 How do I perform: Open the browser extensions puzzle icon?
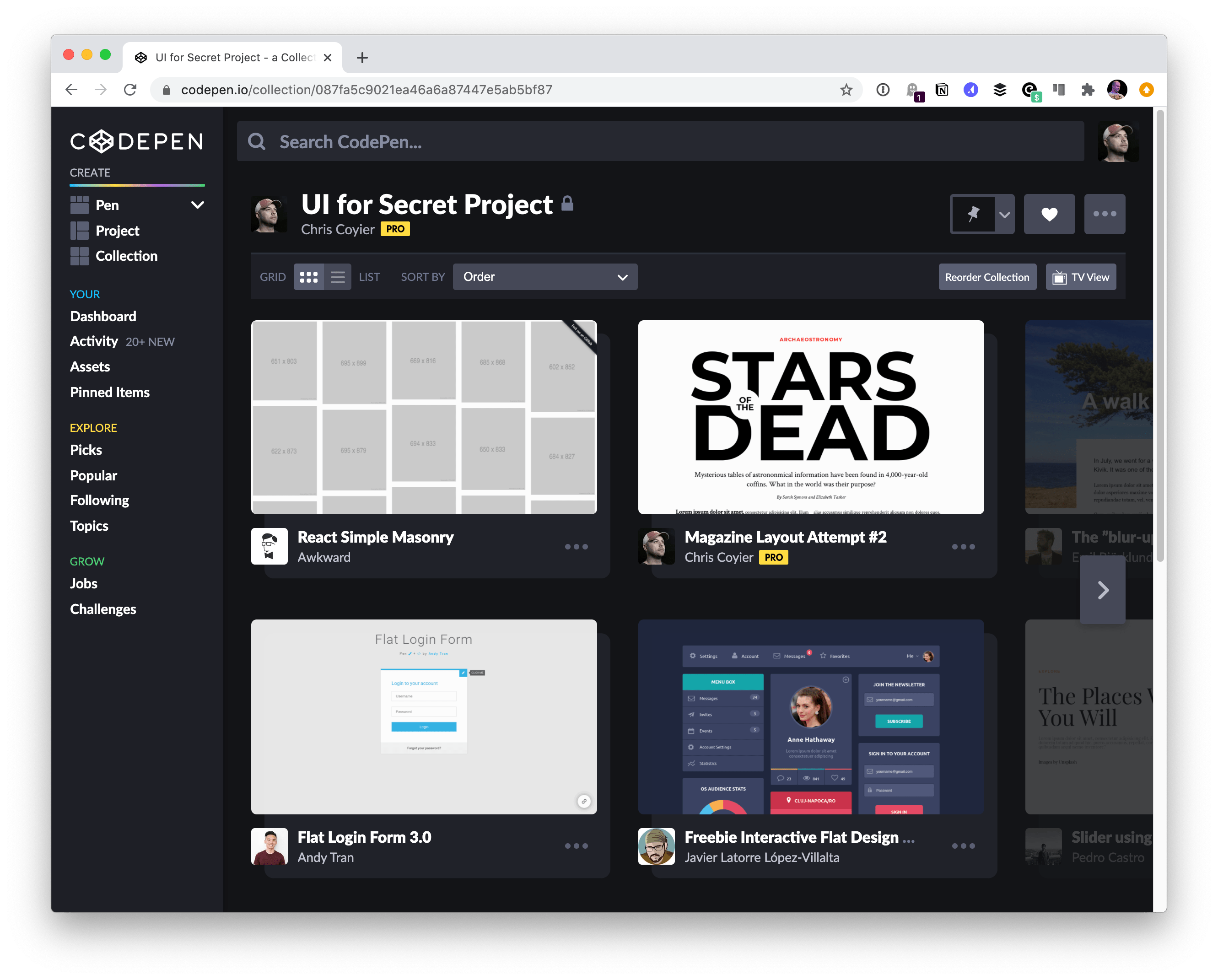point(1087,90)
